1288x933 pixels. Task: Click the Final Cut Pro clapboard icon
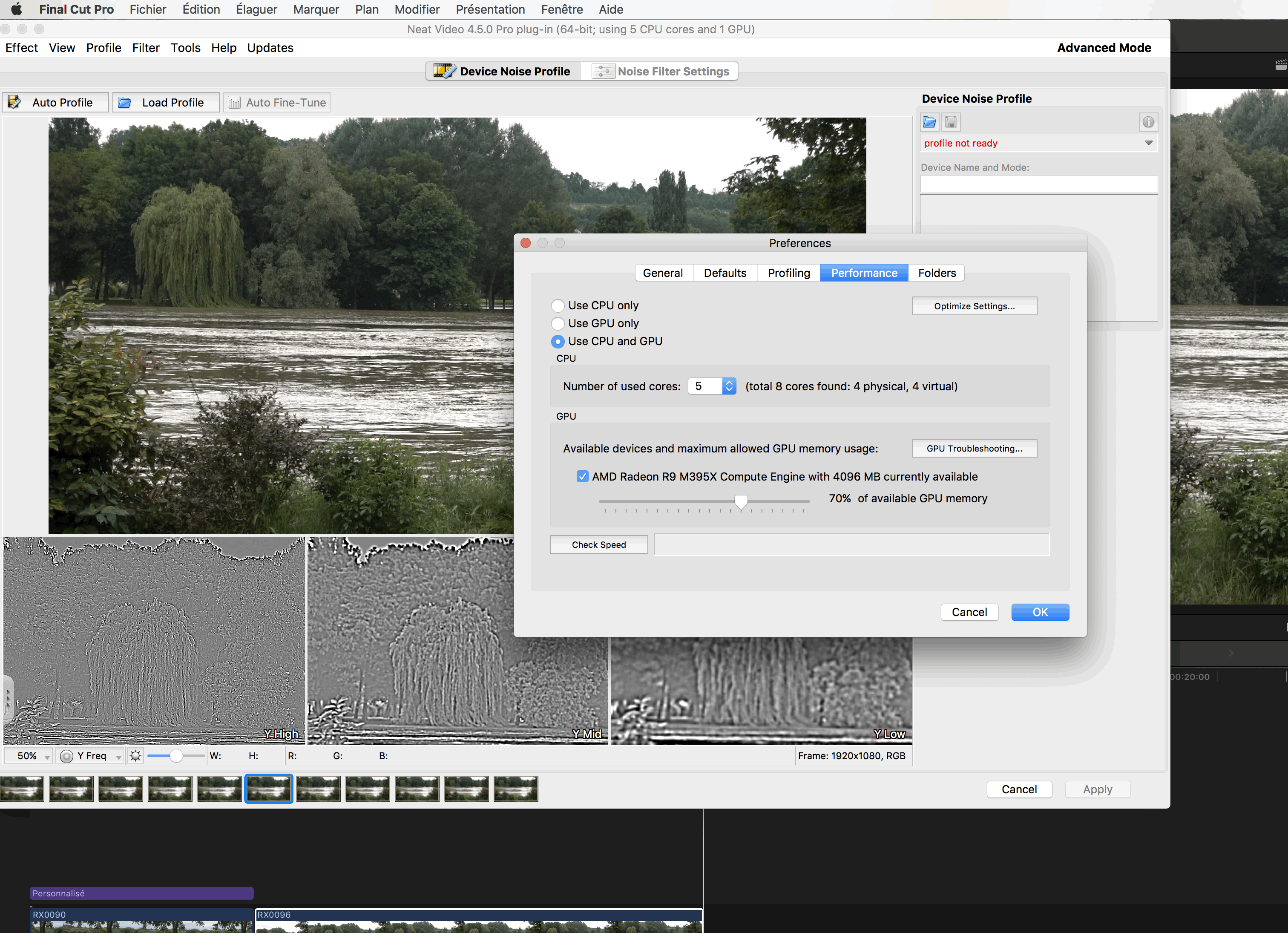pos(1281,65)
